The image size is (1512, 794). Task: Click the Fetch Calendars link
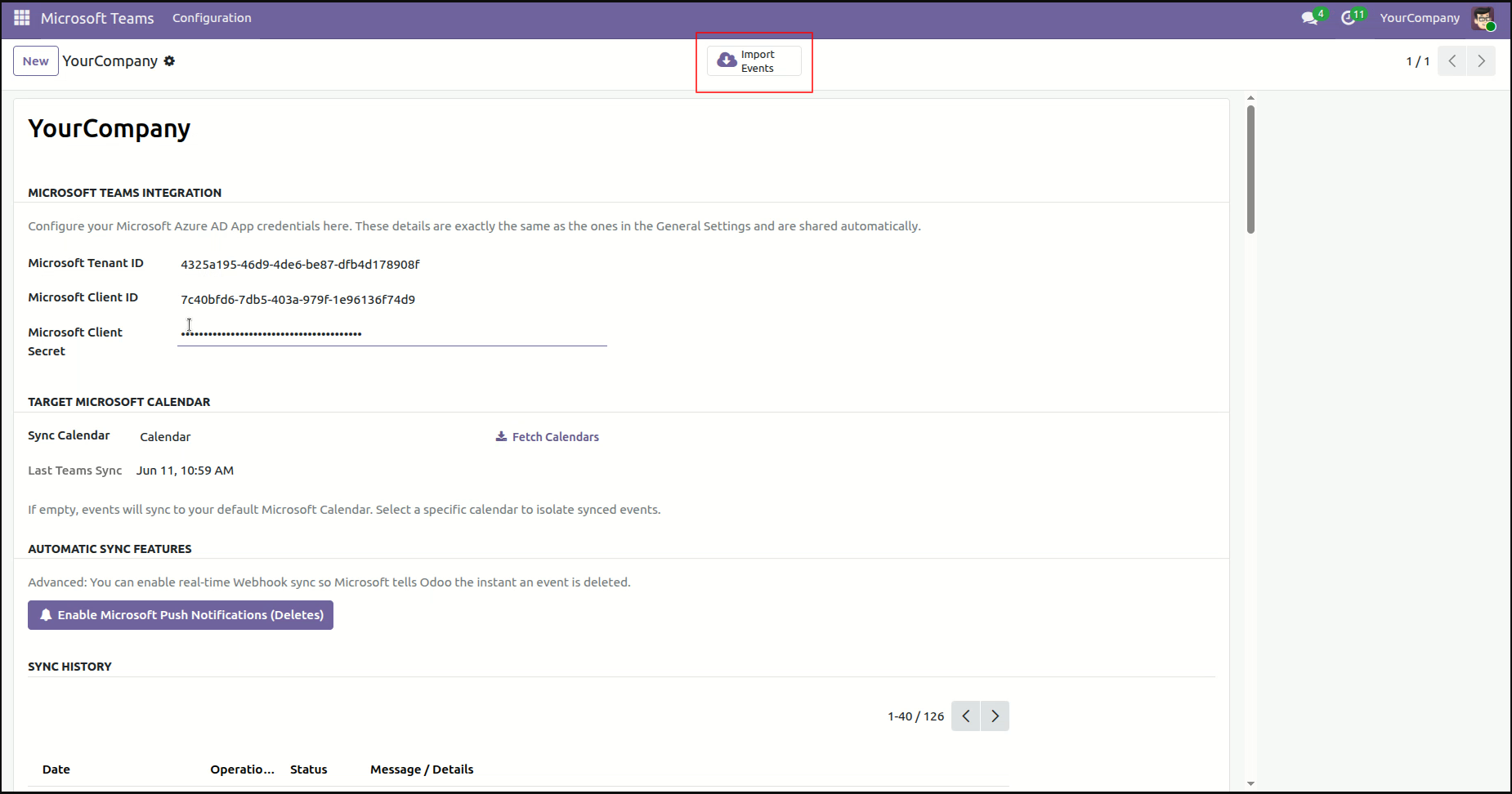548,437
